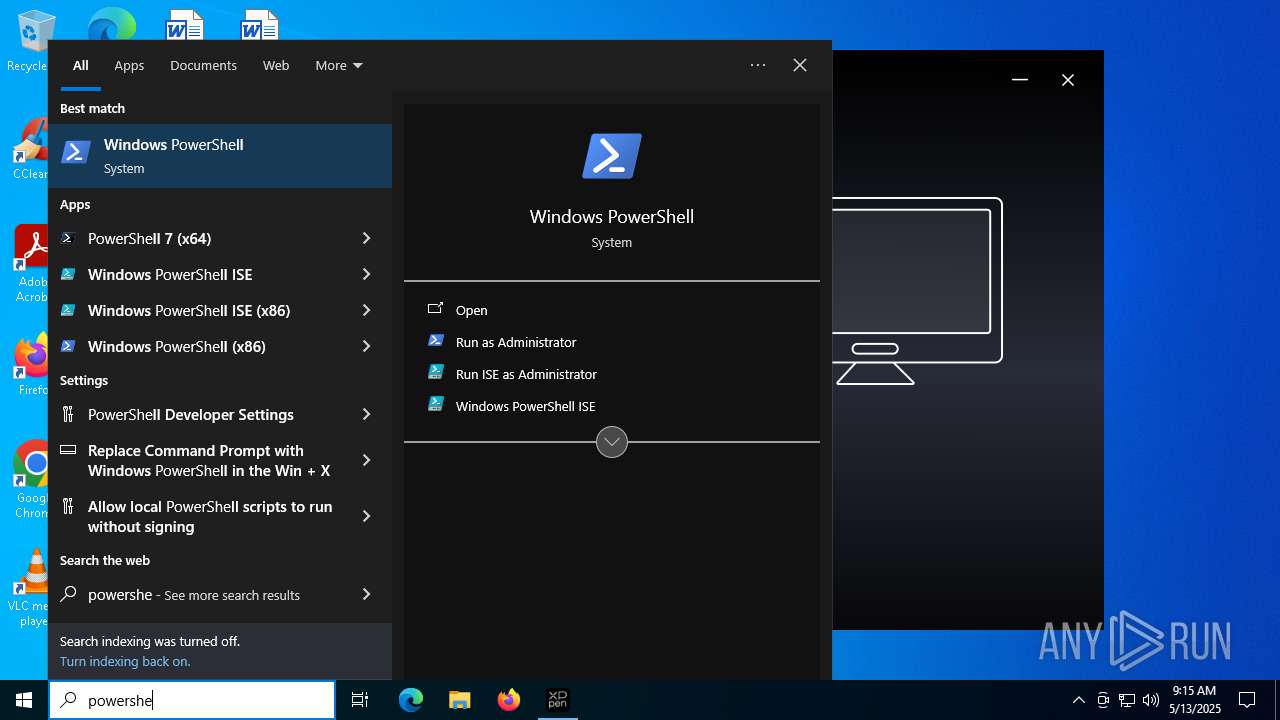The width and height of the screenshot is (1280, 720).
Task: Open Replace Command Prompt with PowerShell setting
Action: pos(198,460)
